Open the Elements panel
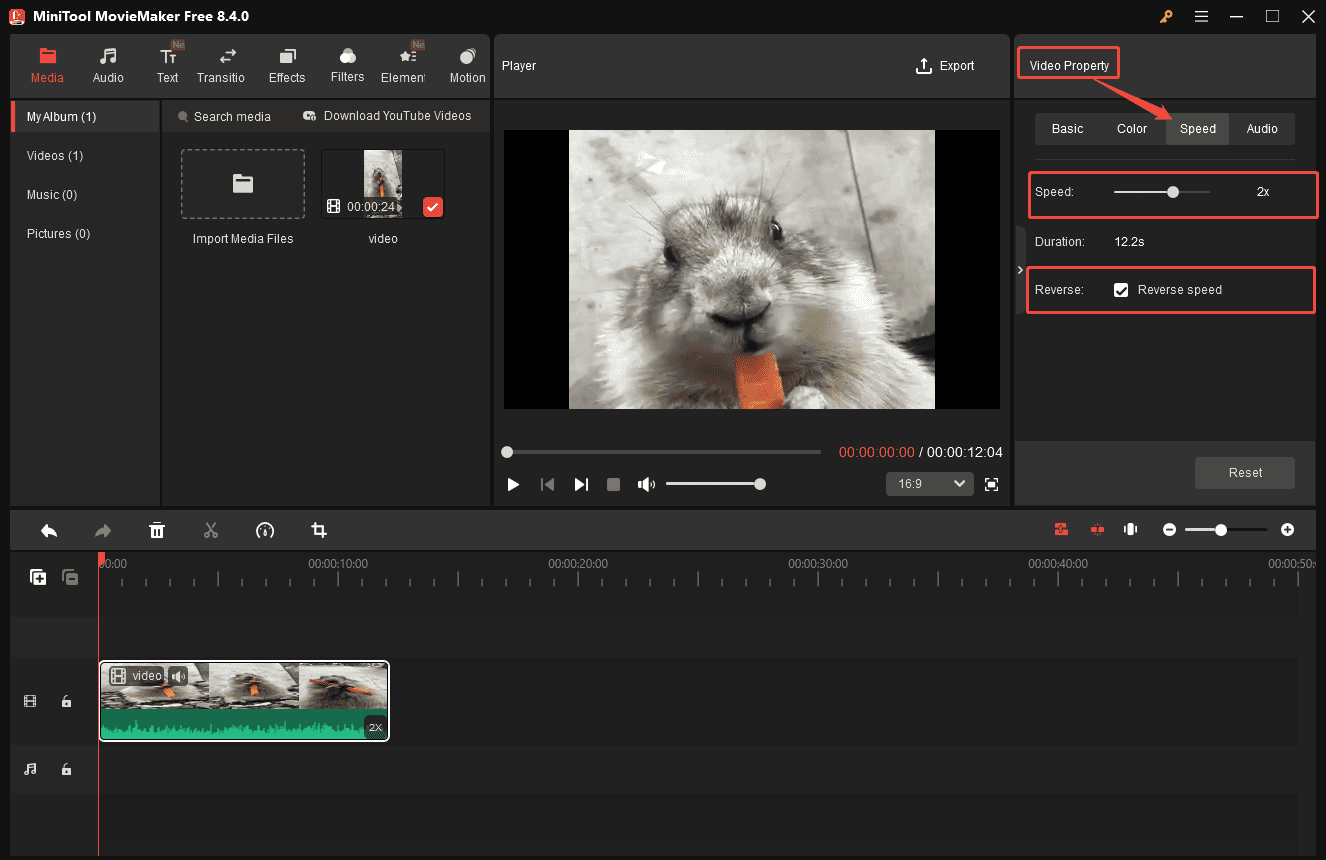 405,64
